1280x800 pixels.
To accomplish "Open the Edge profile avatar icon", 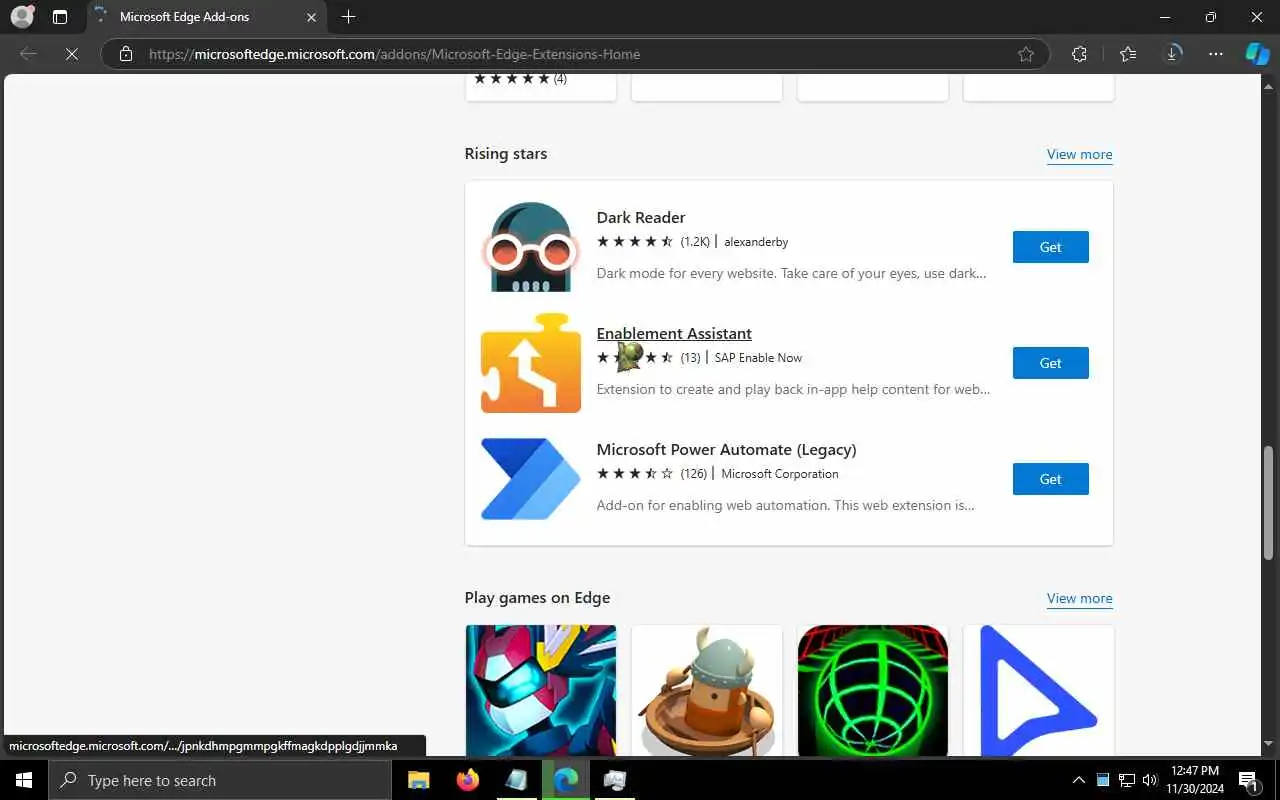I will coord(21,17).
